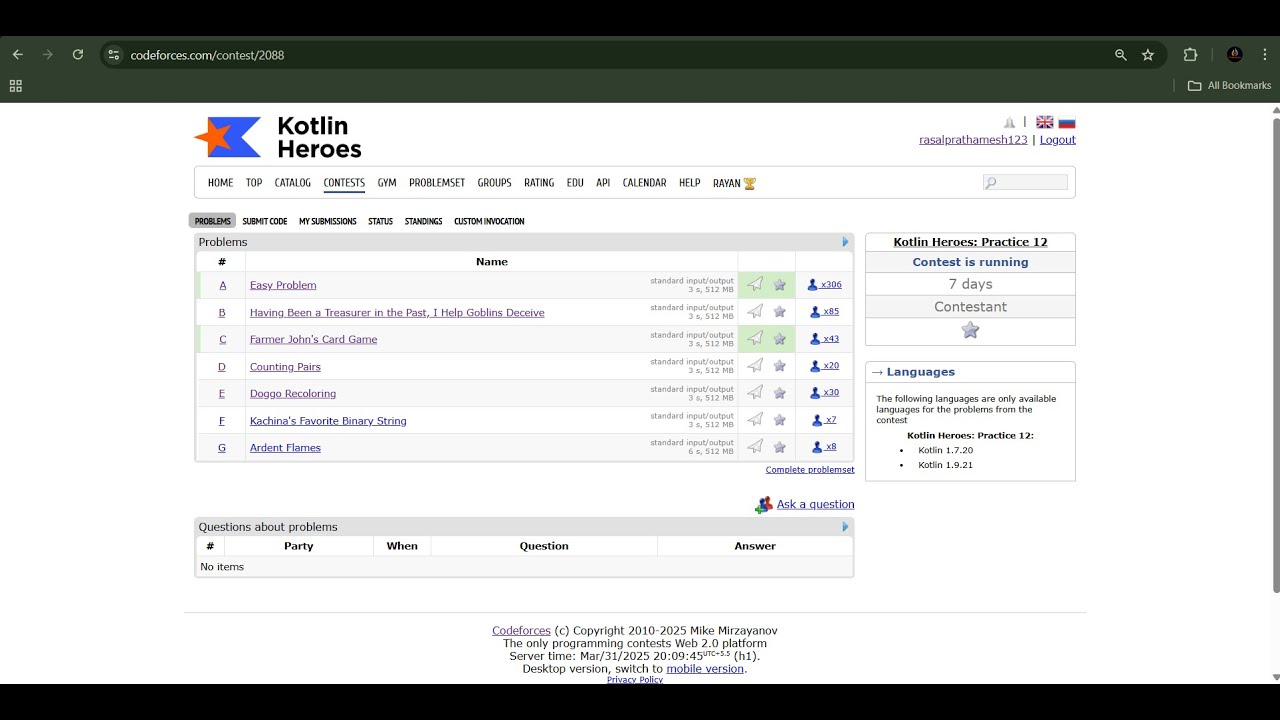Submit solution icon for Easy Problem

tap(755, 285)
